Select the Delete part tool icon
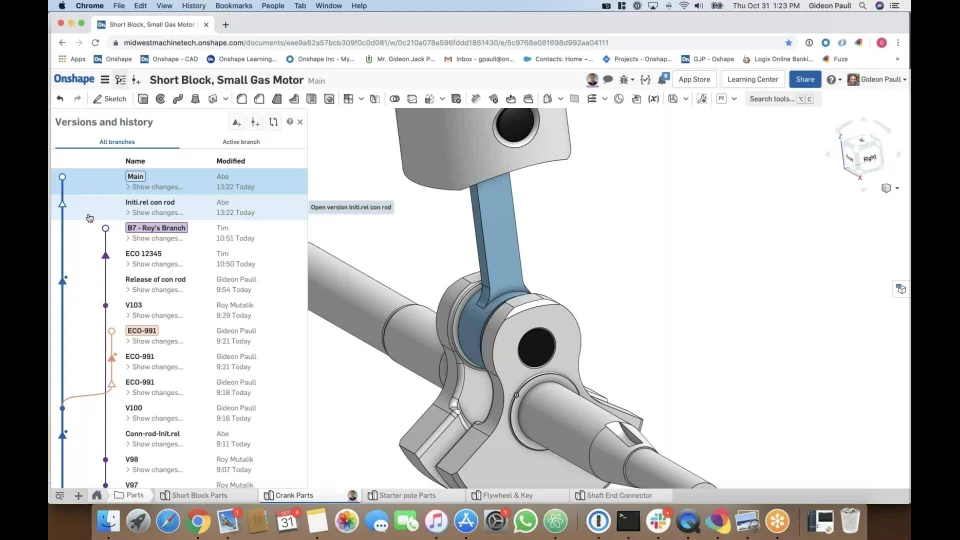The width and height of the screenshot is (960, 540). 456,99
